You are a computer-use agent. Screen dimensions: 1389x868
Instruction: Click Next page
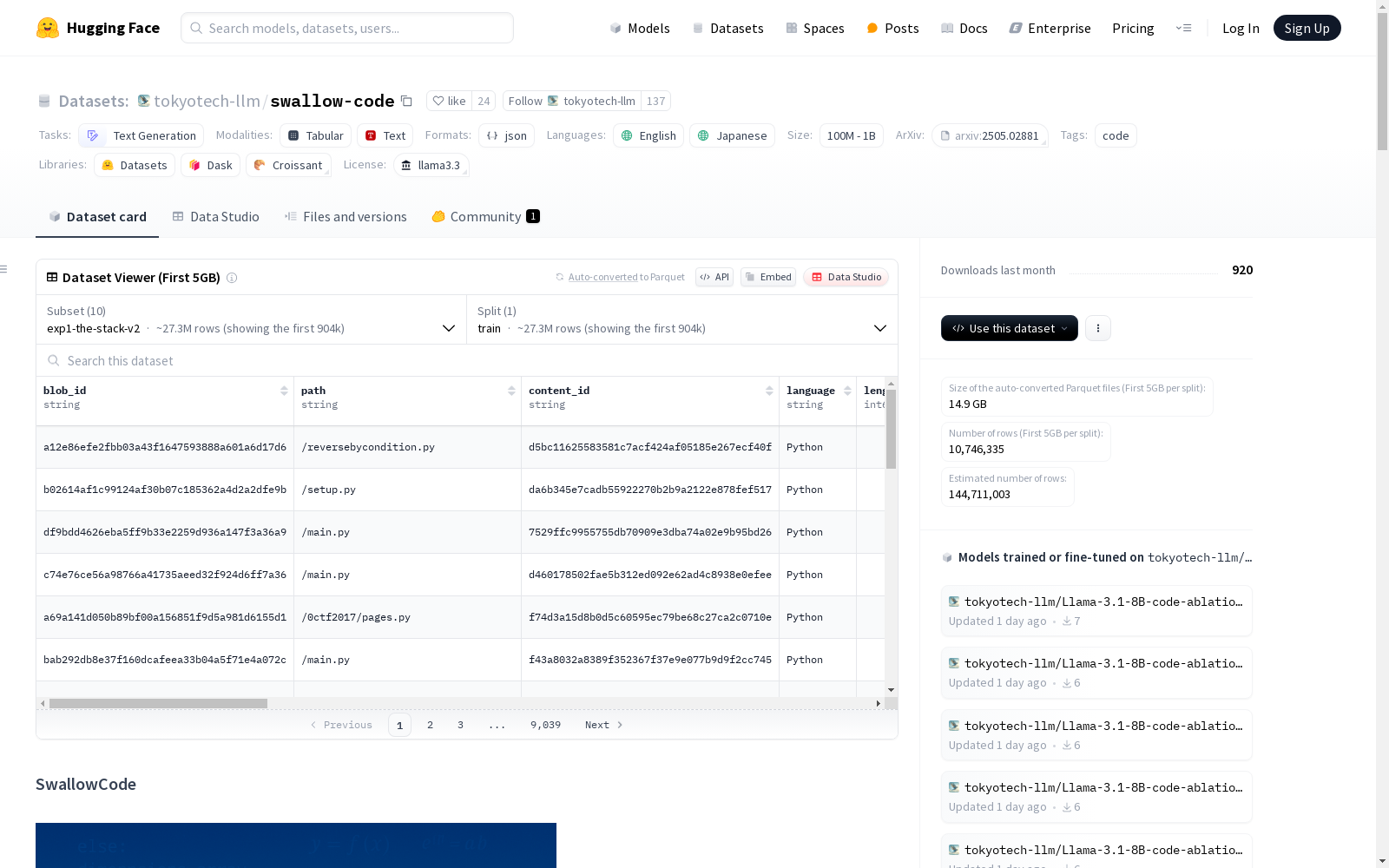[x=603, y=725]
